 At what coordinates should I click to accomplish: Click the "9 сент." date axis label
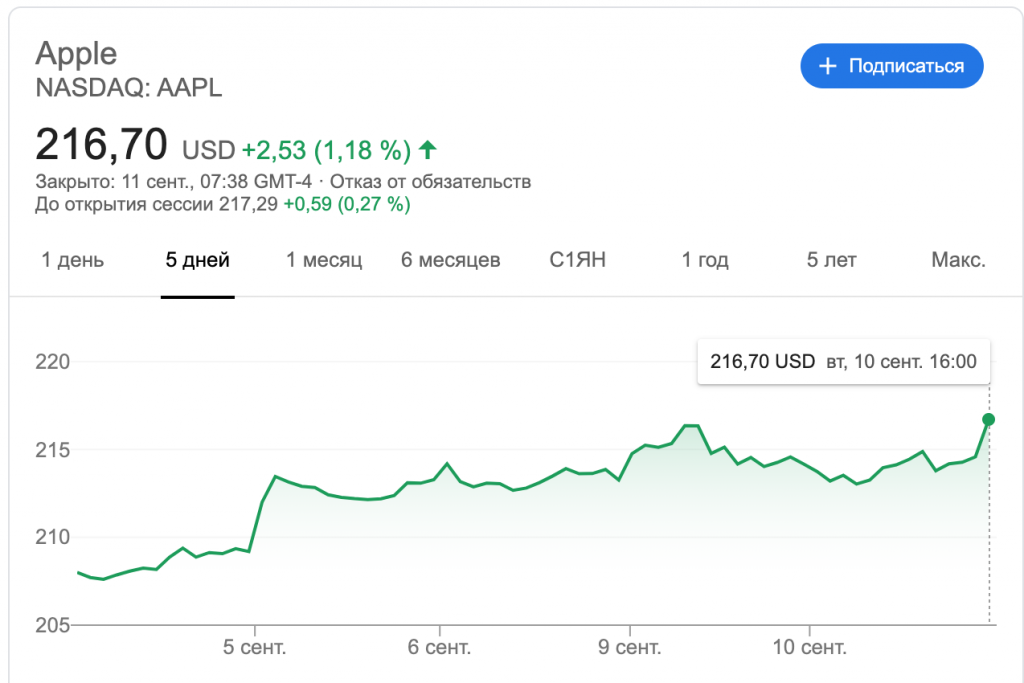(x=629, y=647)
